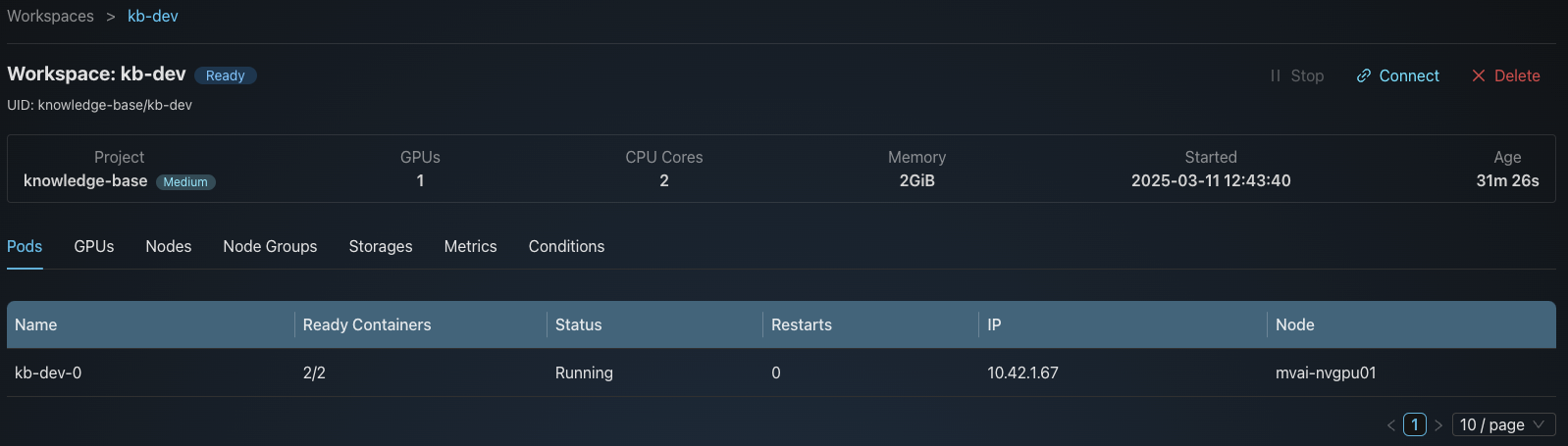Go to previous page arrow

click(1390, 424)
